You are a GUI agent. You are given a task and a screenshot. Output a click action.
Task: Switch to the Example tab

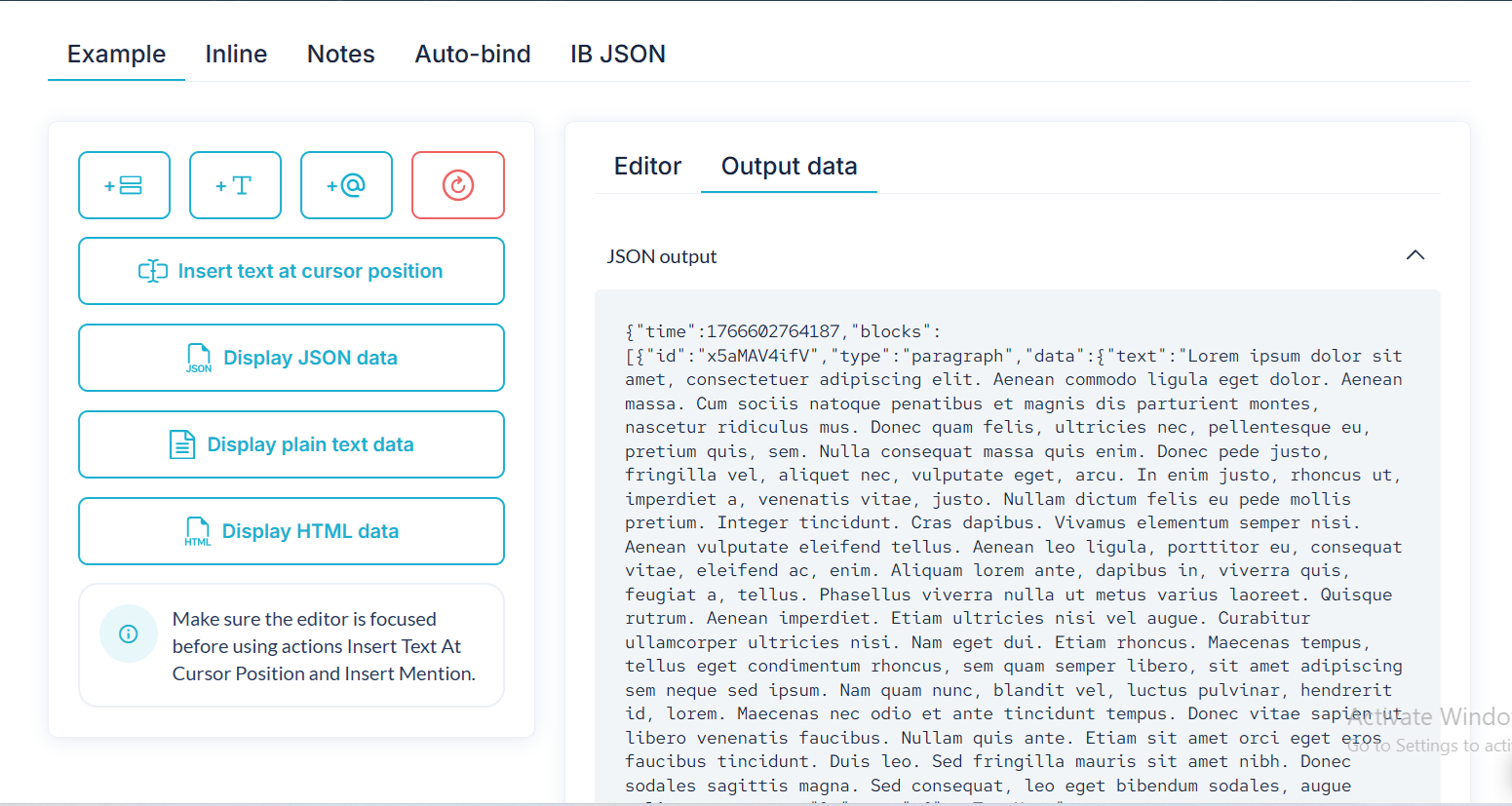click(116, 55)
